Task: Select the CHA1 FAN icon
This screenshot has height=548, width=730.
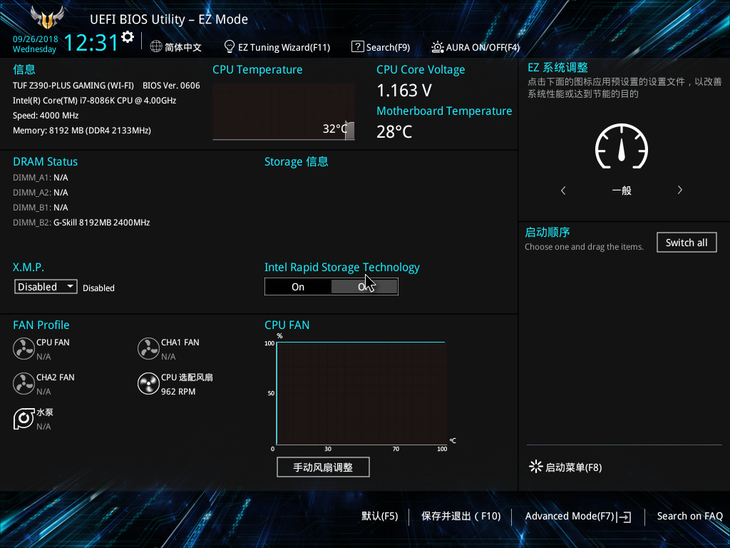Action: point(149,349)
